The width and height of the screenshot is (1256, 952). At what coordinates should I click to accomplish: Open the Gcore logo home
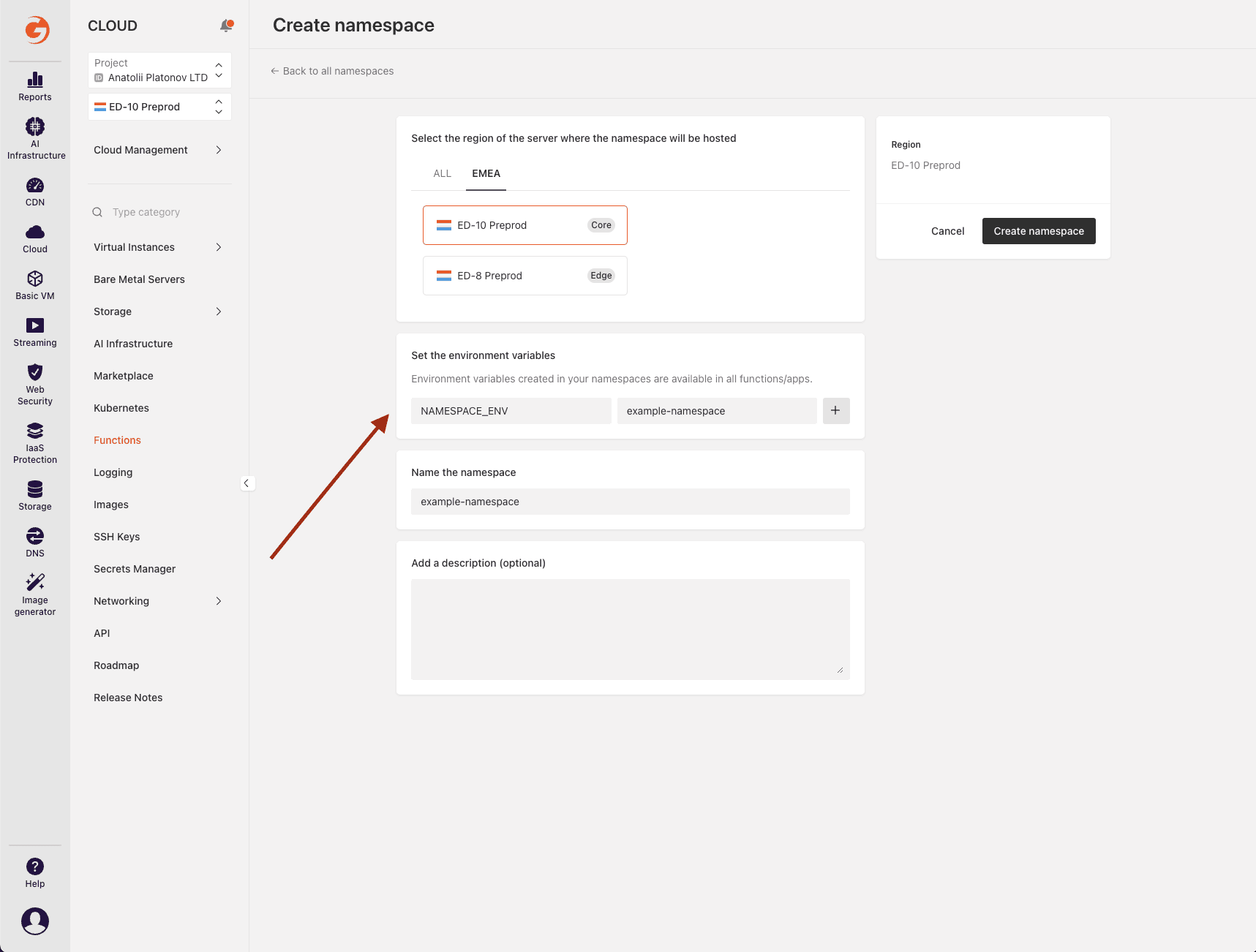37,30
